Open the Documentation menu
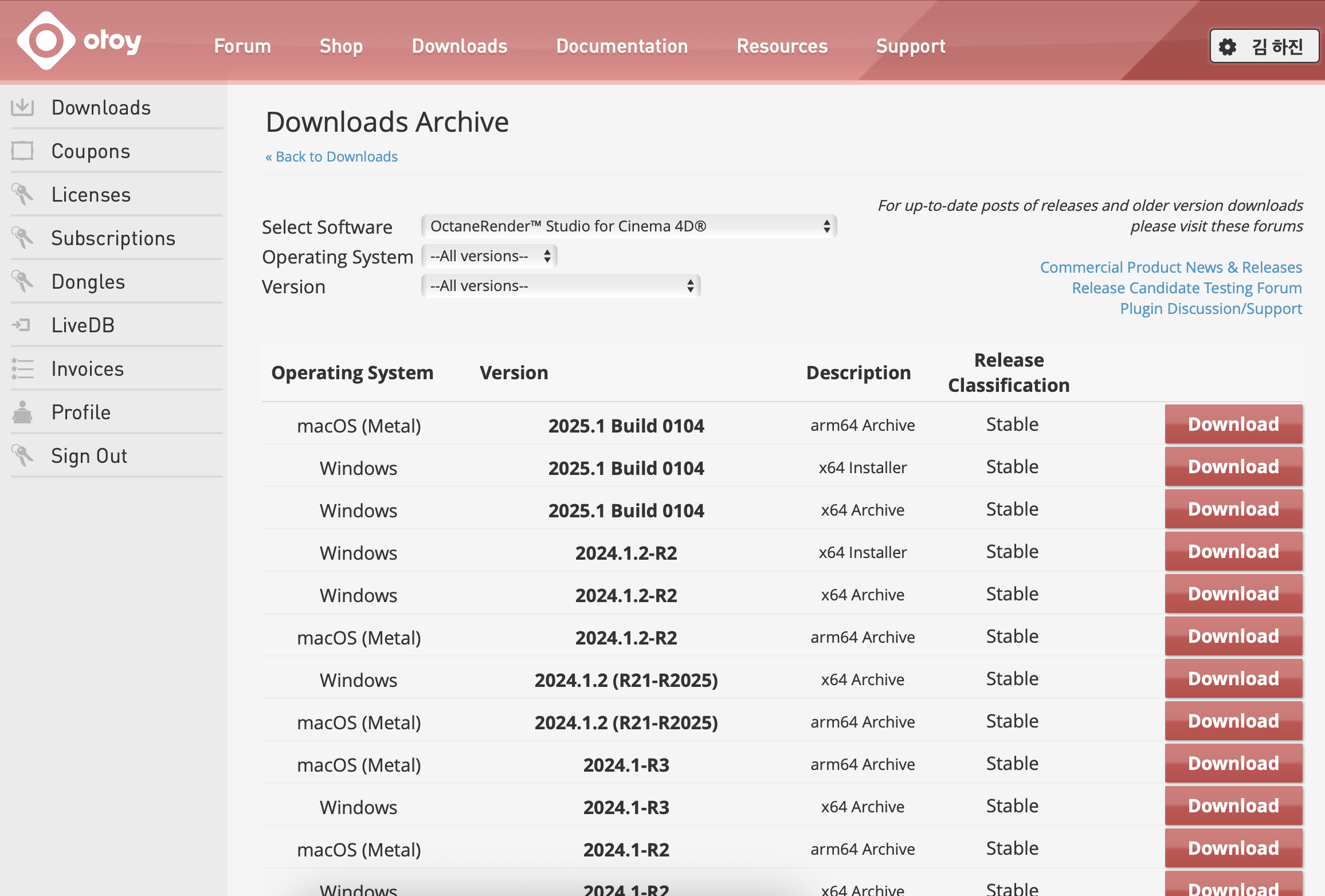The height and width of the screenshot is (896, 1325). [x=622, y=46]
